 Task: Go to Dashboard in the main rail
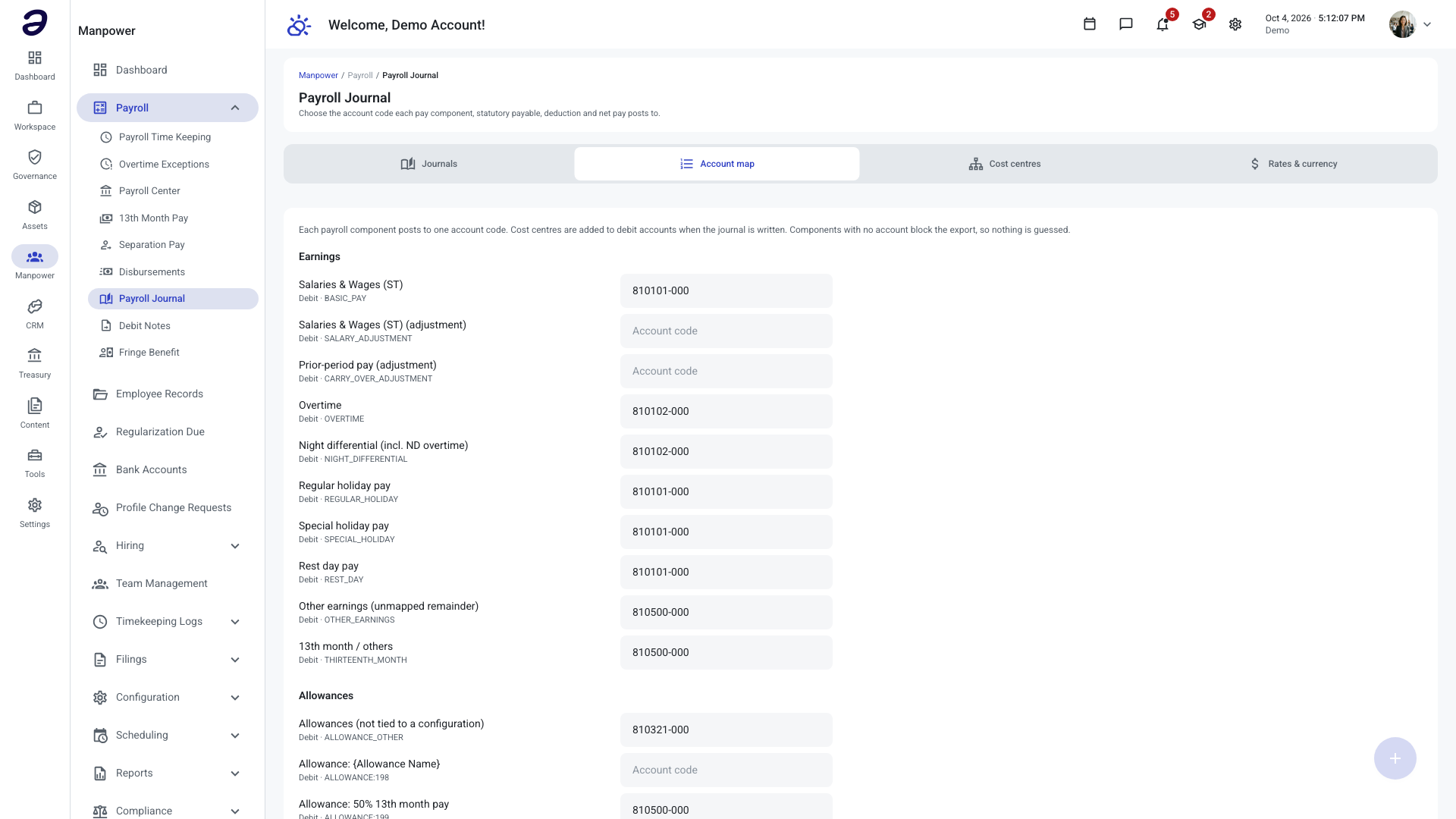pyautogui.click(x=35, y=65)
